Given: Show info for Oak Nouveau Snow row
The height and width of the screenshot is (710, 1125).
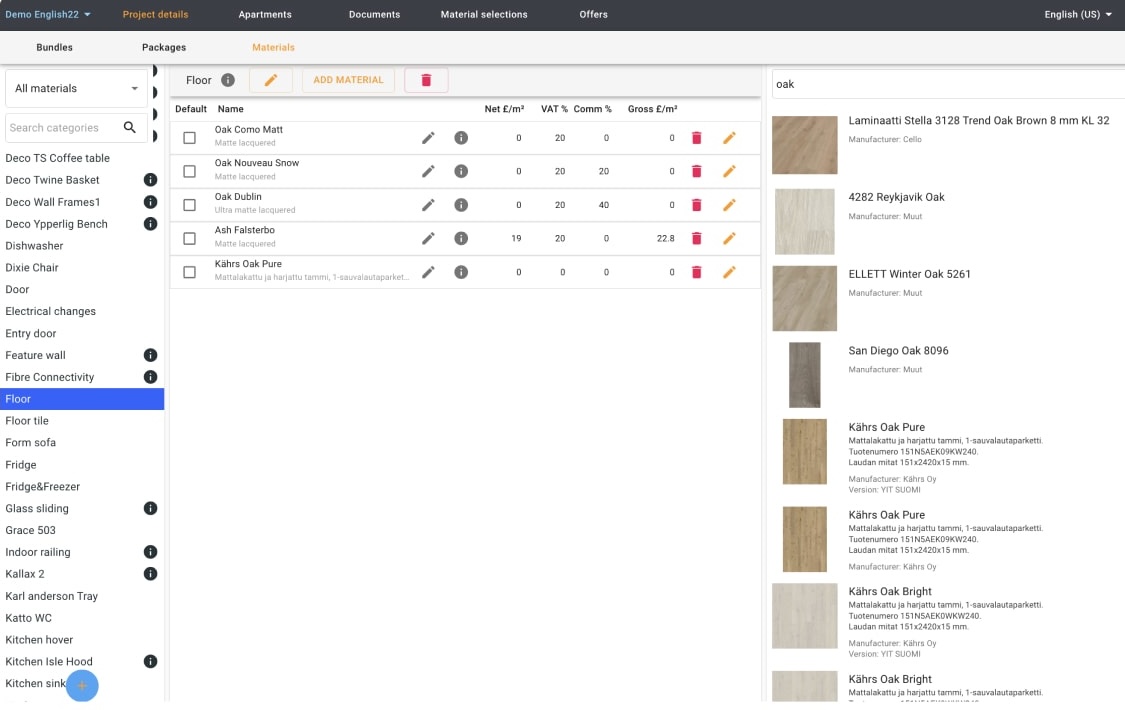Looking at the screenshot, I should click(461, 171).
